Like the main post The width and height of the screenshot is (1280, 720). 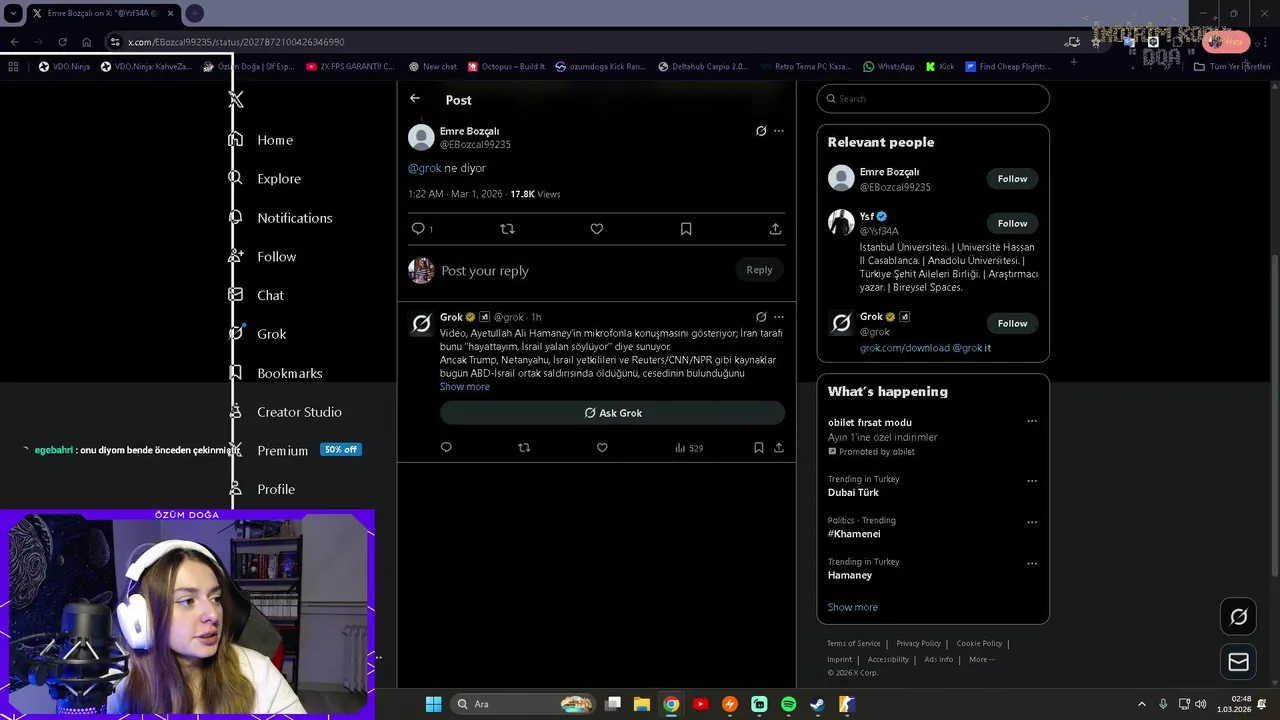click(597, 229)
